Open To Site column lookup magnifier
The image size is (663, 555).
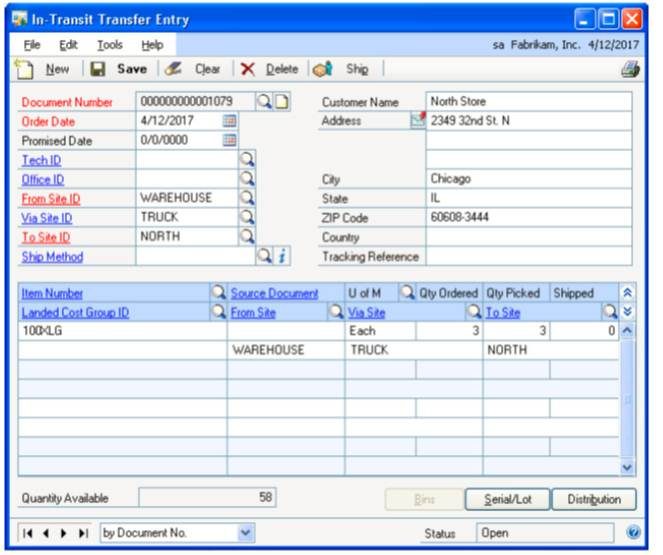point(610,312)
